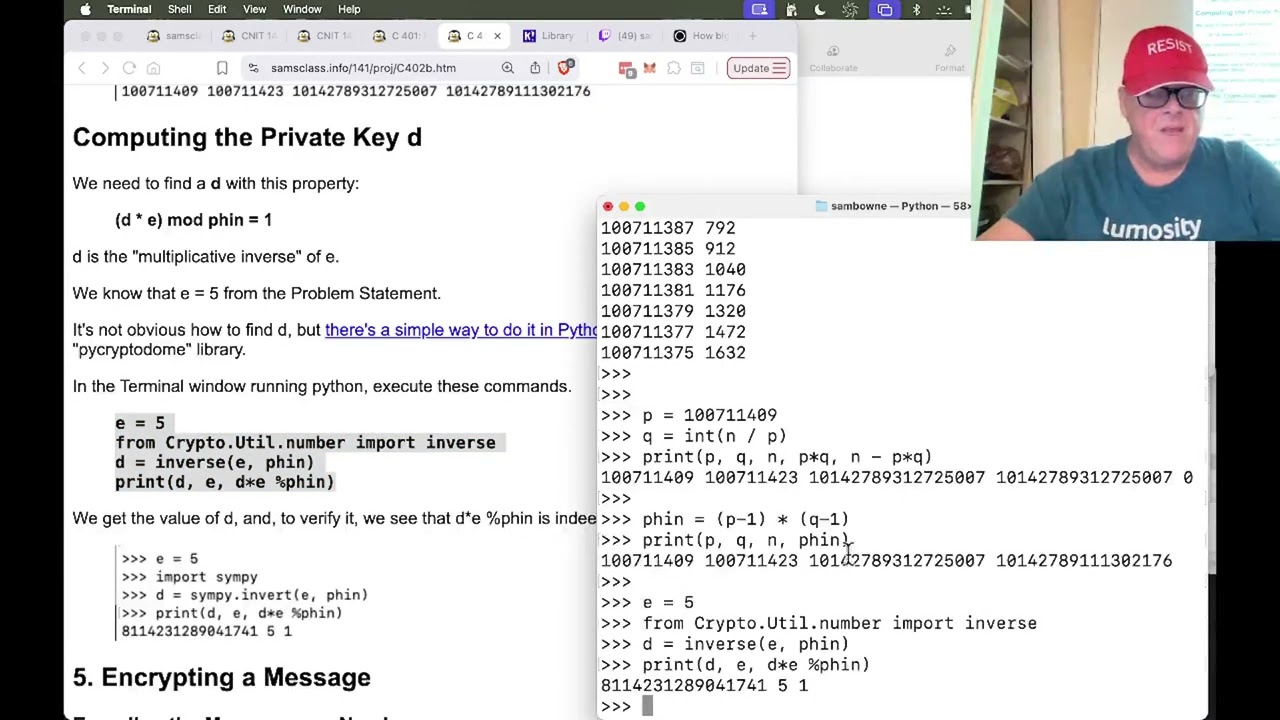Open the Brave Shields icon

click(566, 68)
